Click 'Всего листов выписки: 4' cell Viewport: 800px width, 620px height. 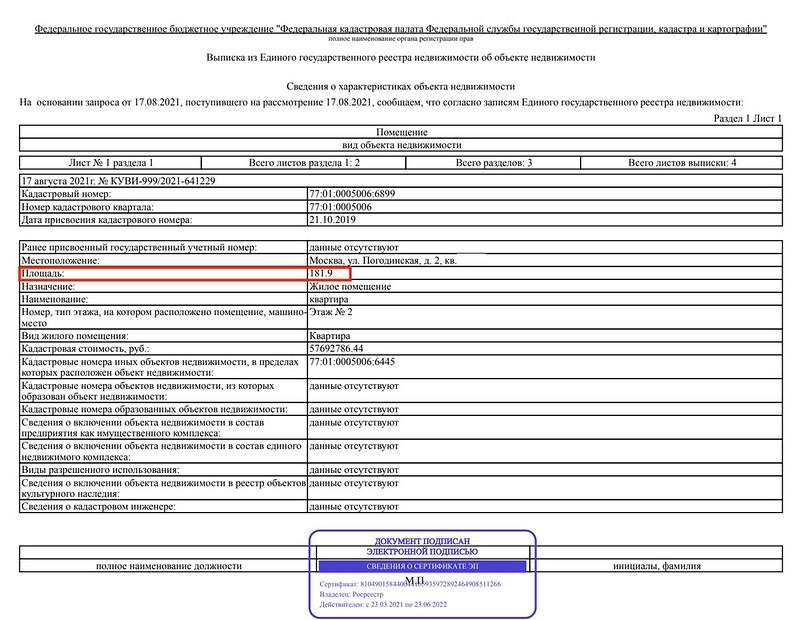point(682,163)
